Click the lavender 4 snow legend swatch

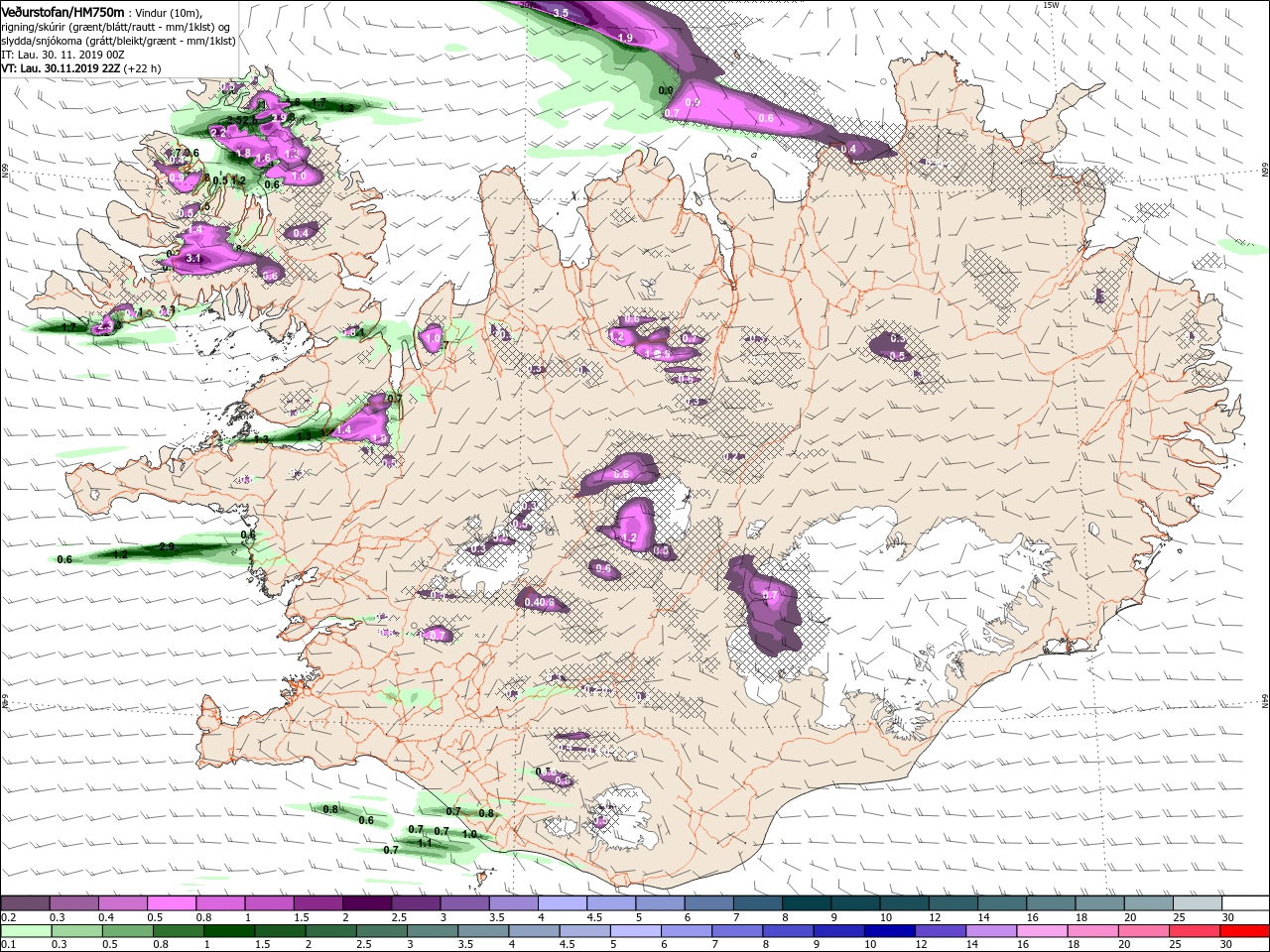[x=563, y=903]
